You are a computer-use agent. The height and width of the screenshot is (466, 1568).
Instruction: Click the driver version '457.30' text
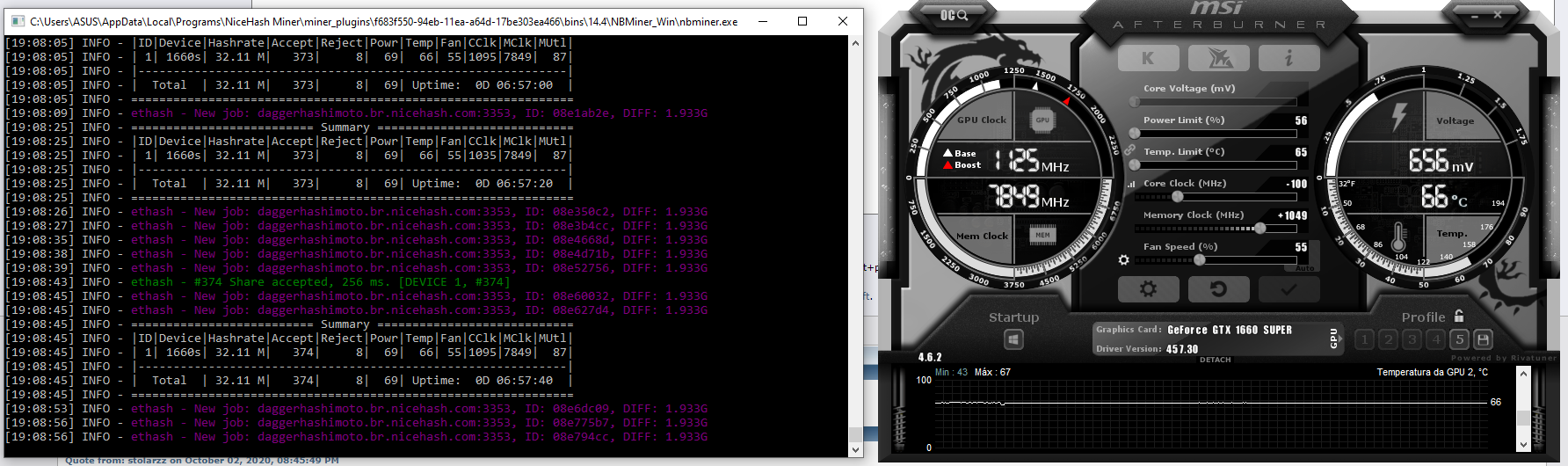pyautogui.click(x=1182, y=349)
